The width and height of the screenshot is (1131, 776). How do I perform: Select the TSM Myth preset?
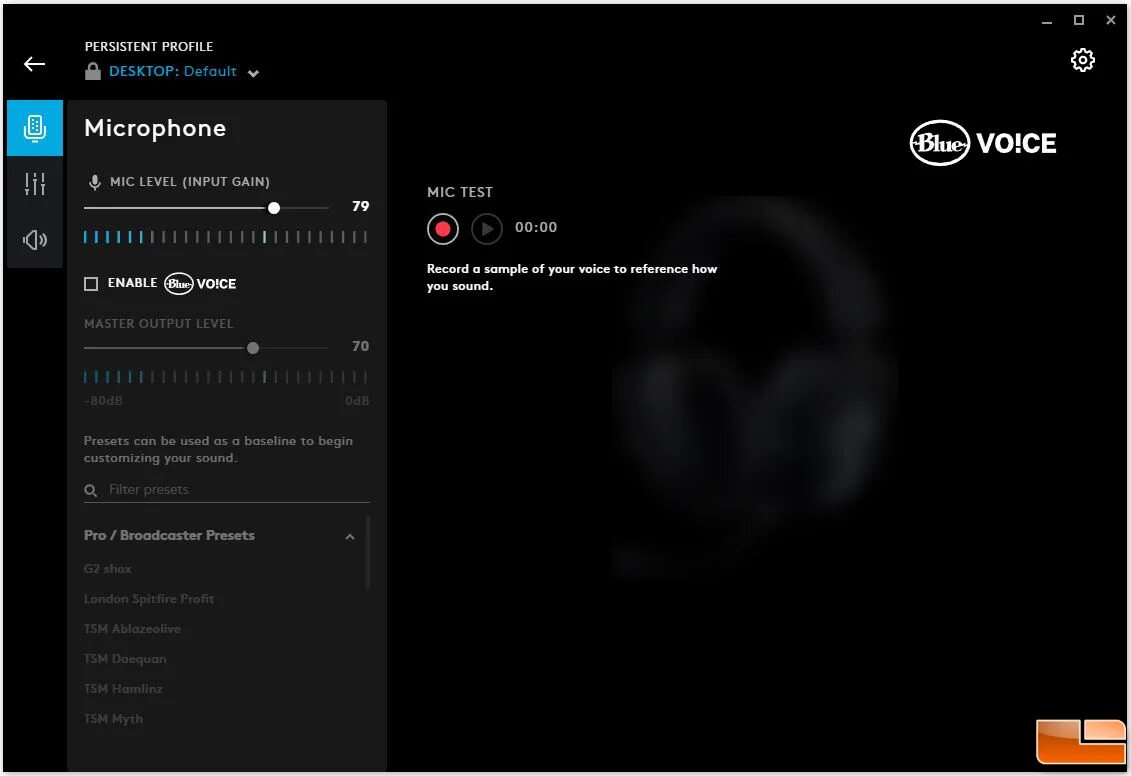[x=113, y=719]
